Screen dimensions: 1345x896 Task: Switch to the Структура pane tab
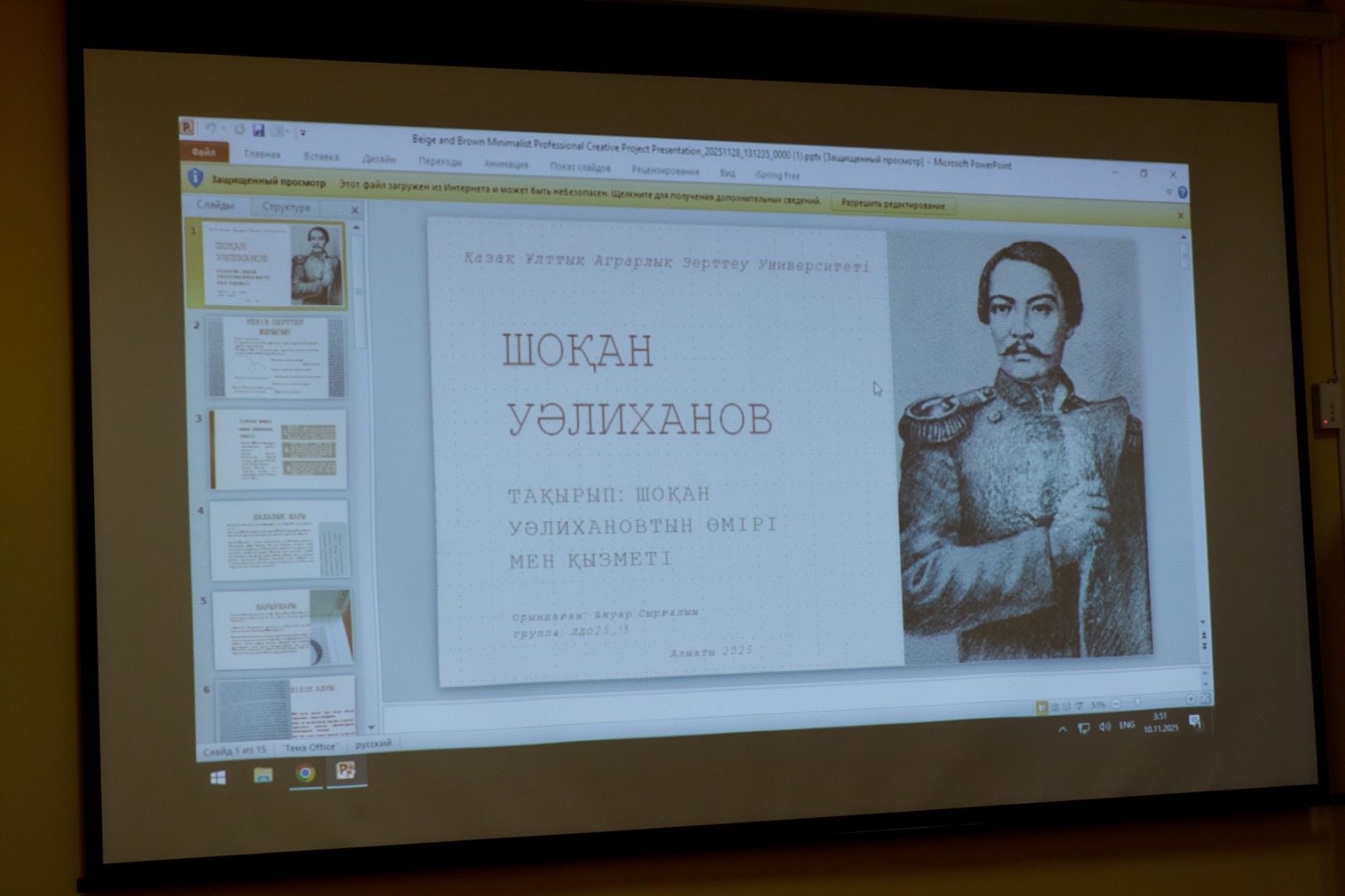[x=286, y=207]
